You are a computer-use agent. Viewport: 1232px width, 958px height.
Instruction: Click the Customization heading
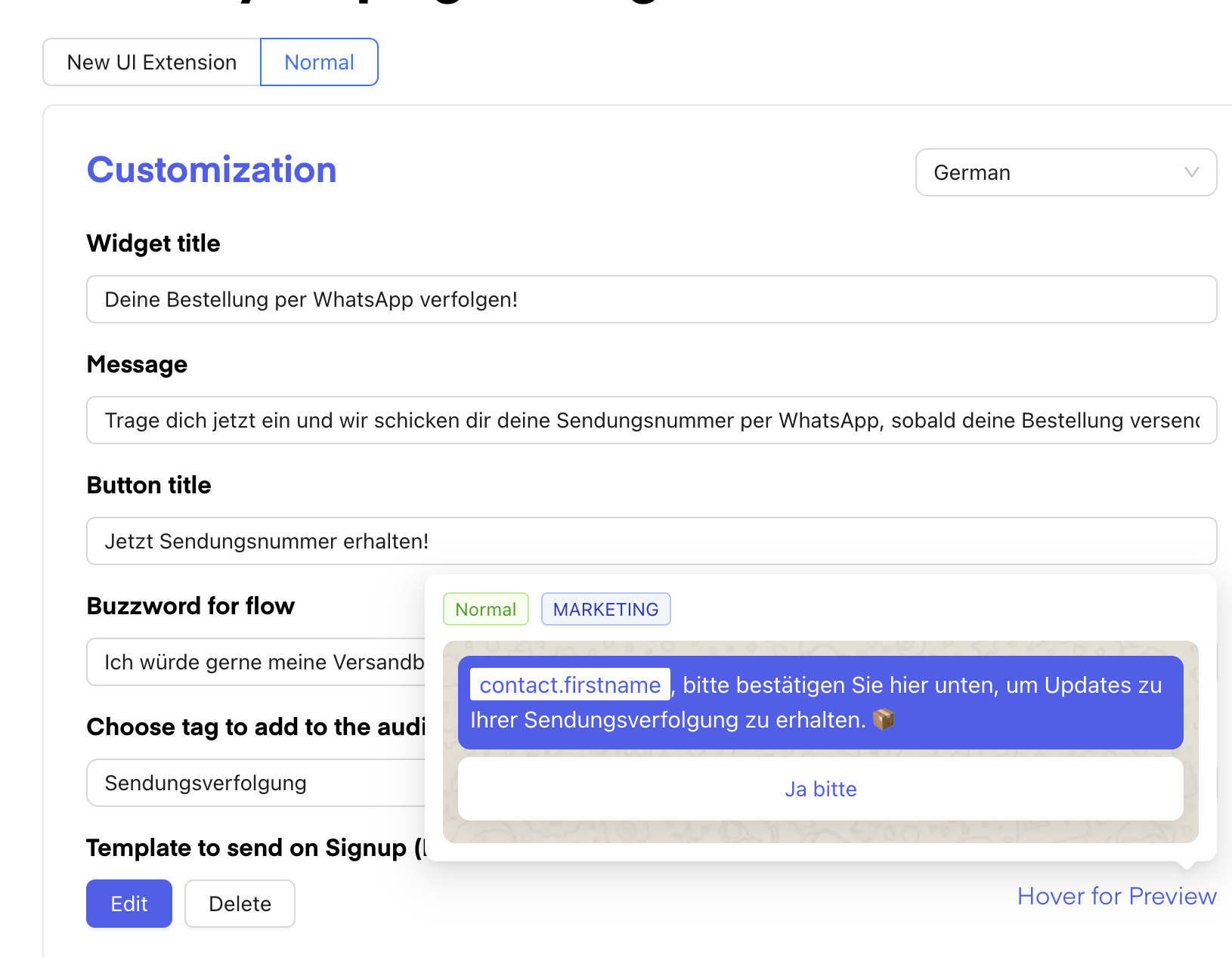click(212, 170)
